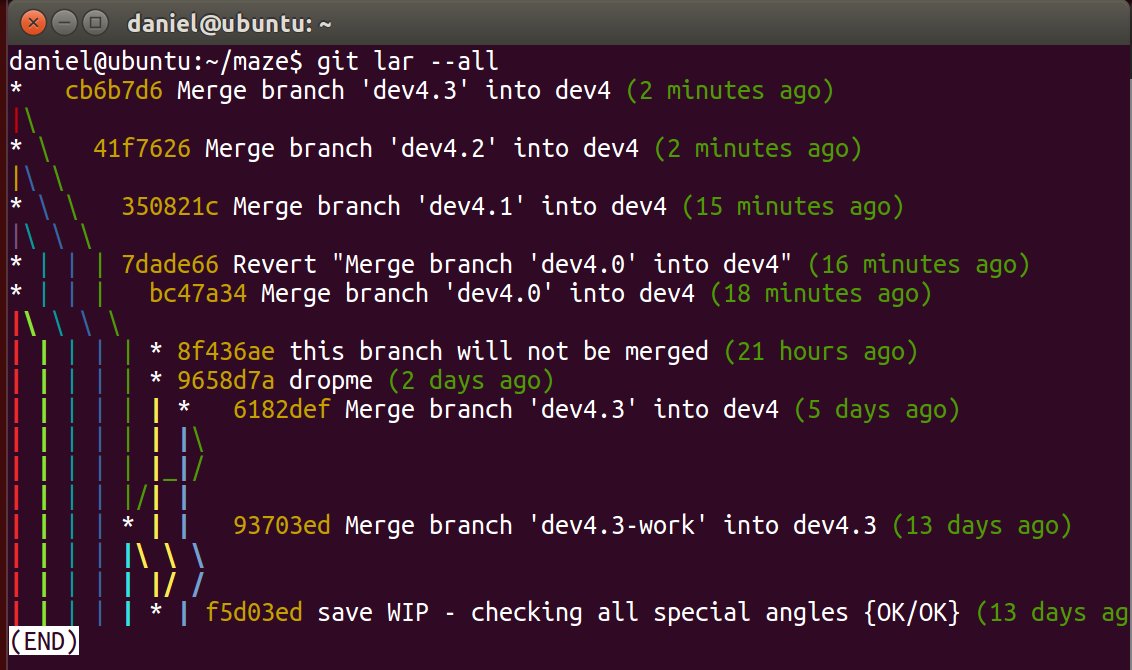Click the '(15 minutes ago)' timestamp
1132x670 pixels.
pyautogui.click(x=793, y=207)
